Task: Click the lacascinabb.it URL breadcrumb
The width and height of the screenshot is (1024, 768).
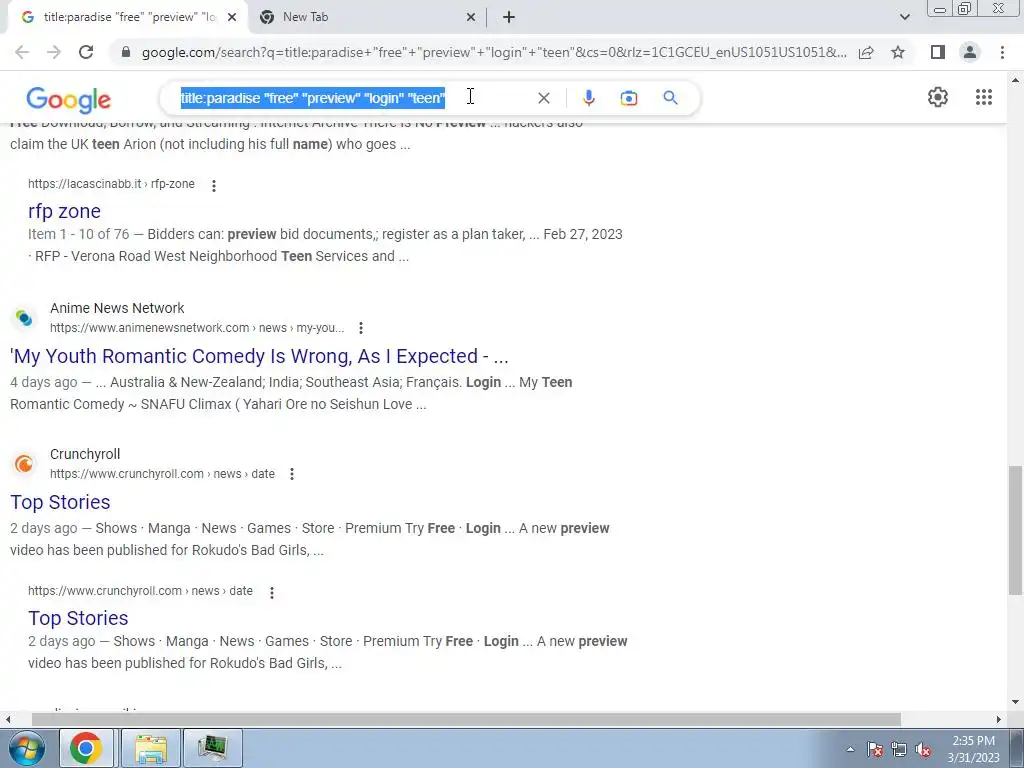Action: (x=111, y=184)
